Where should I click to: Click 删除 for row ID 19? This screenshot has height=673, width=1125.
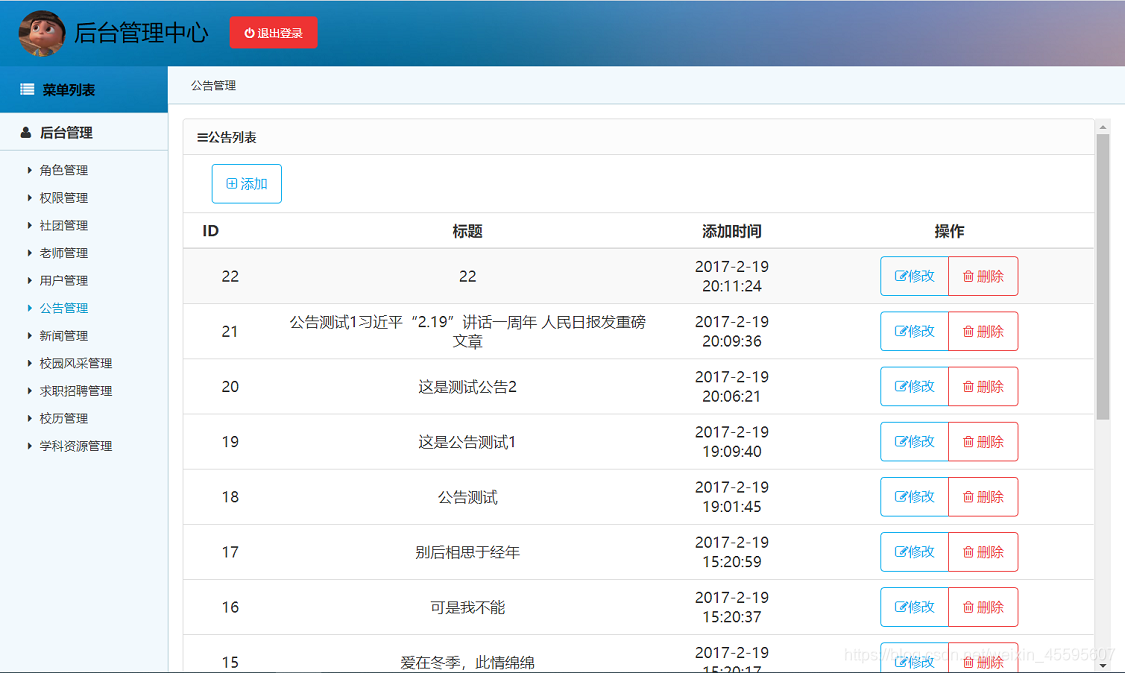click(983, 442)
